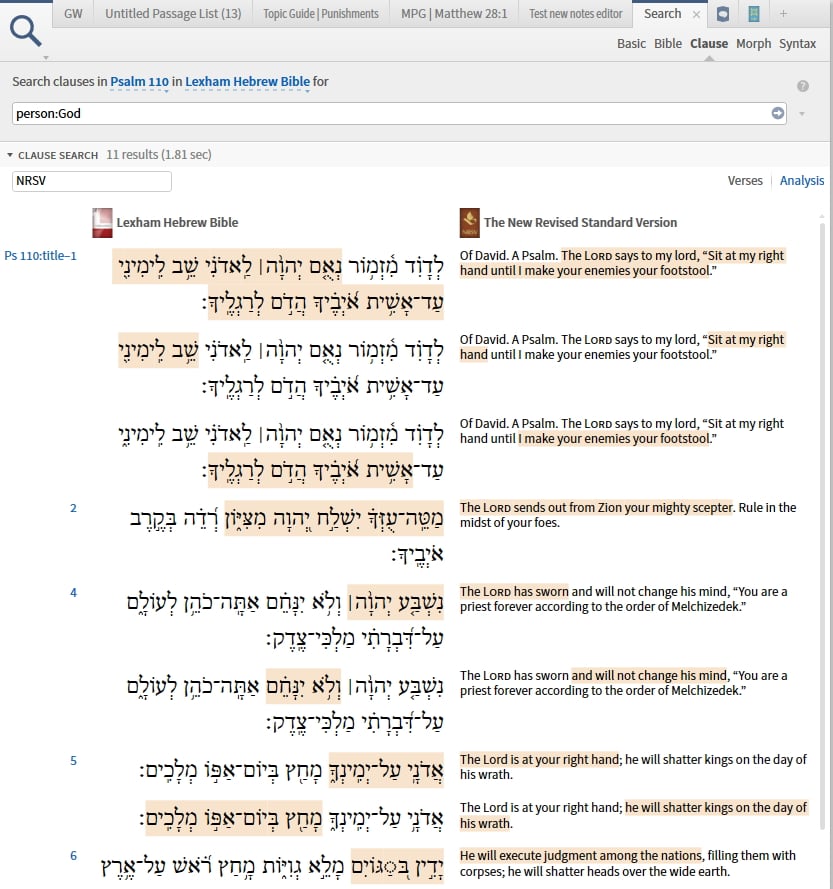
Task: Switch to MPG | Matthew 28:1 tab
Action: click(454, 14)
